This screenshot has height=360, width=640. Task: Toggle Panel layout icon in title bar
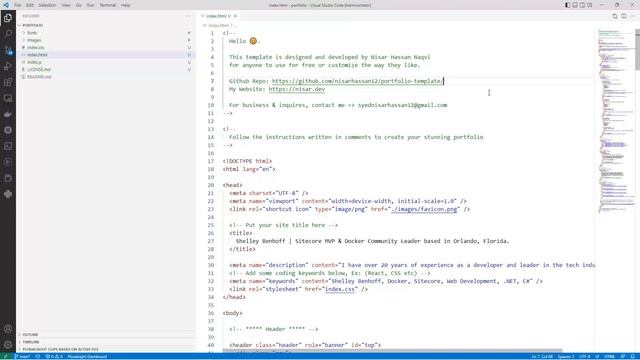pos(575,5)
